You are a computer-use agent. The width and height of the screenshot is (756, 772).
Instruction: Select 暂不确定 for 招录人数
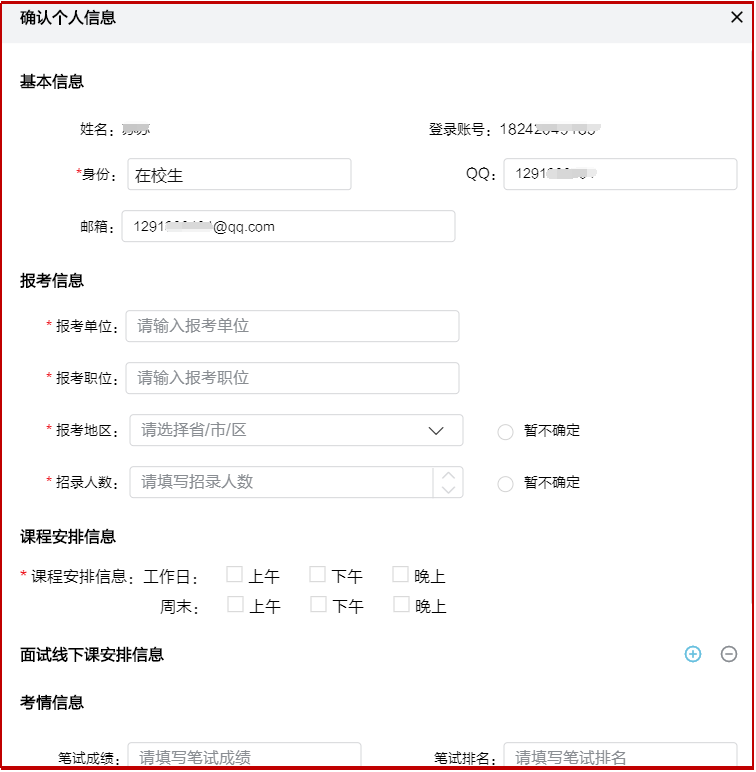[505, 483]
